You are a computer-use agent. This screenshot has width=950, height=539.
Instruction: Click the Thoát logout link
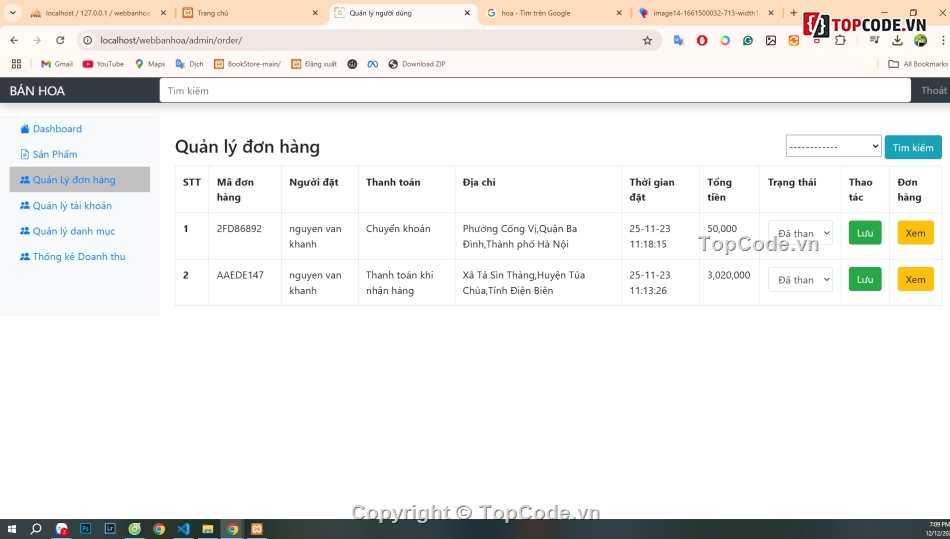pyautogui.click(x=933, y=91)
